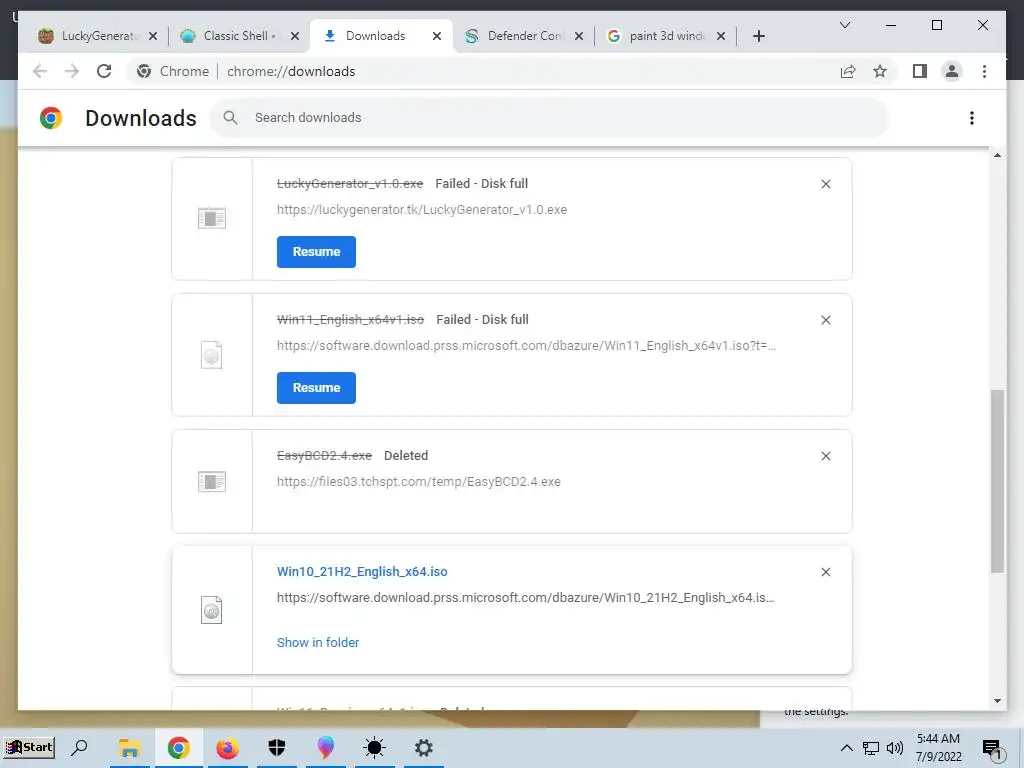Click the page scrollbar thumb
The width and height of the screenshot is (1024, 768).
tap(997, 481)
